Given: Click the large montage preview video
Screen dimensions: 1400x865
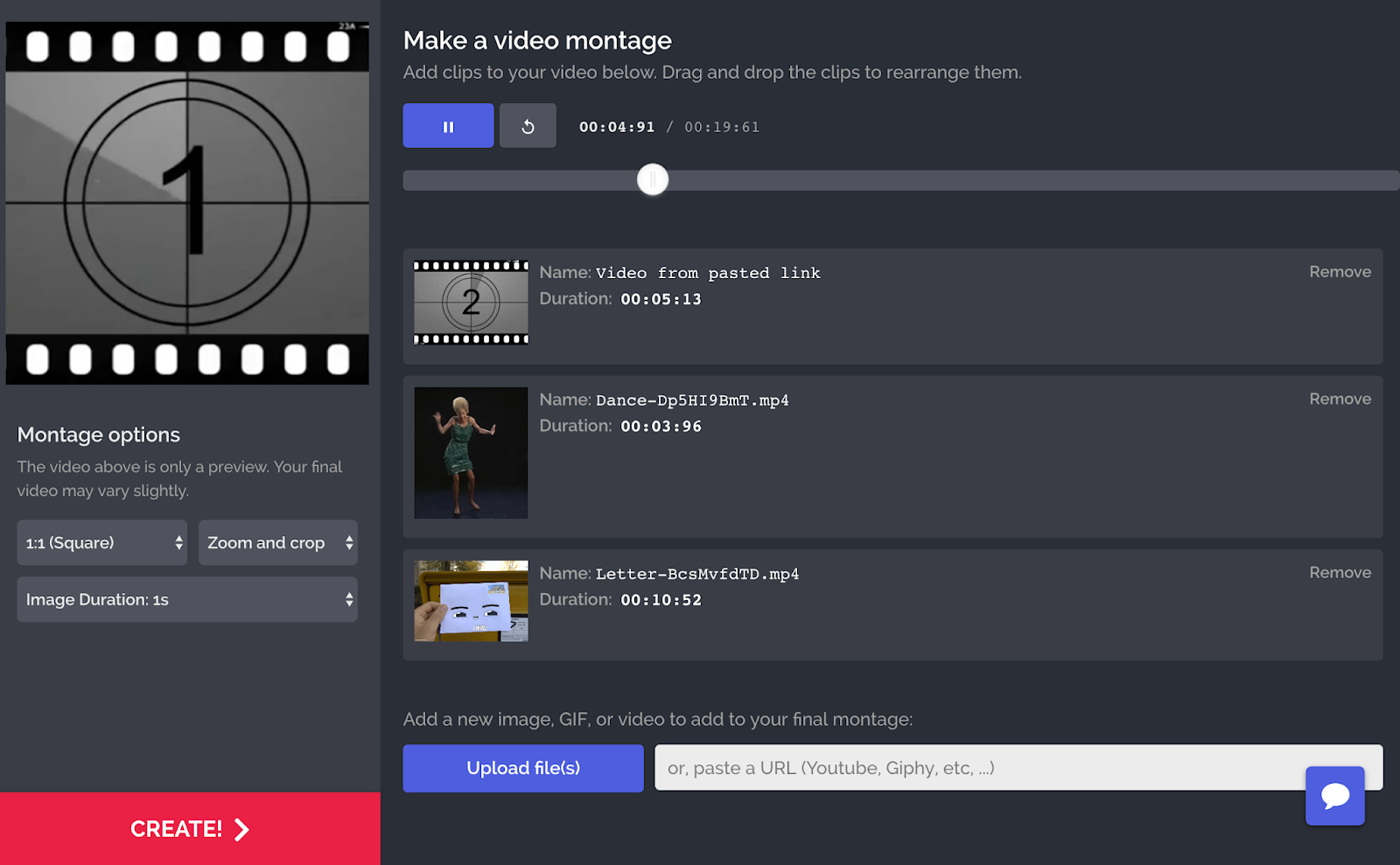Looking at the screenshot, I should coord(187,203).
